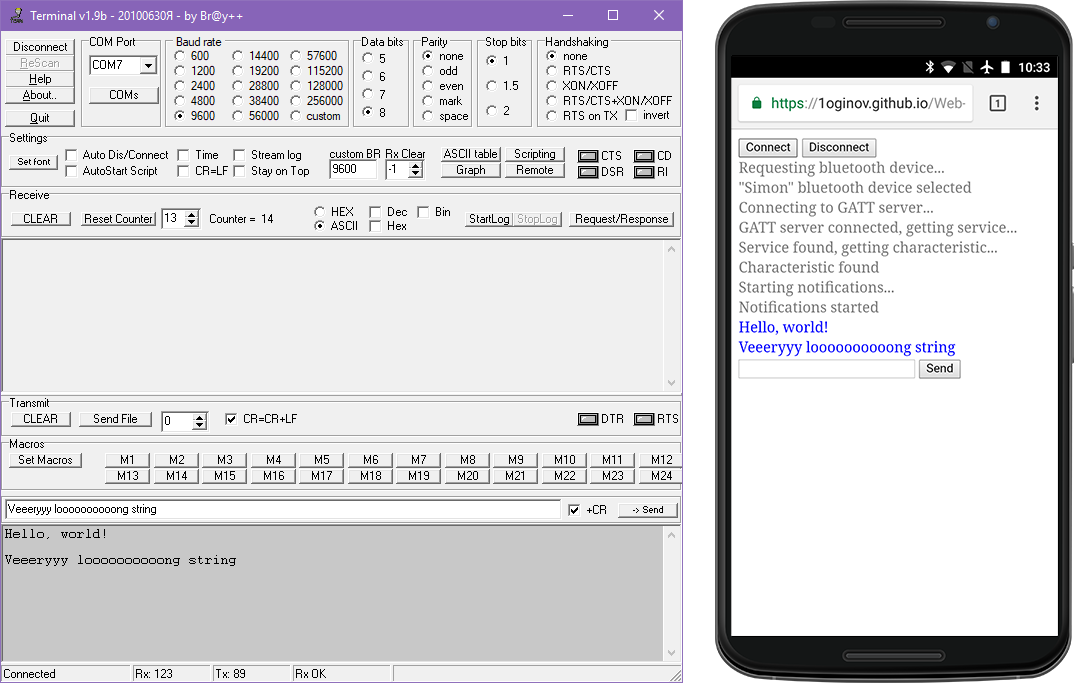Tap Send button on phone page
This screenshot has height=683, width=1074.
939,369
